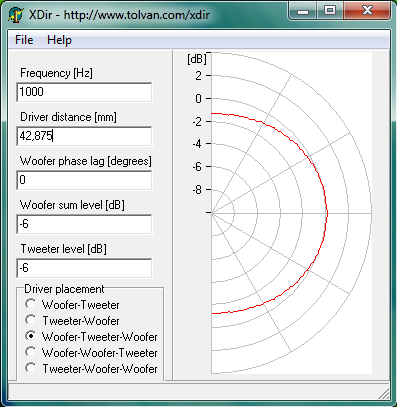Click the Woofer sum level field
This screenshot has height=407, width=397.
[84, 224]
